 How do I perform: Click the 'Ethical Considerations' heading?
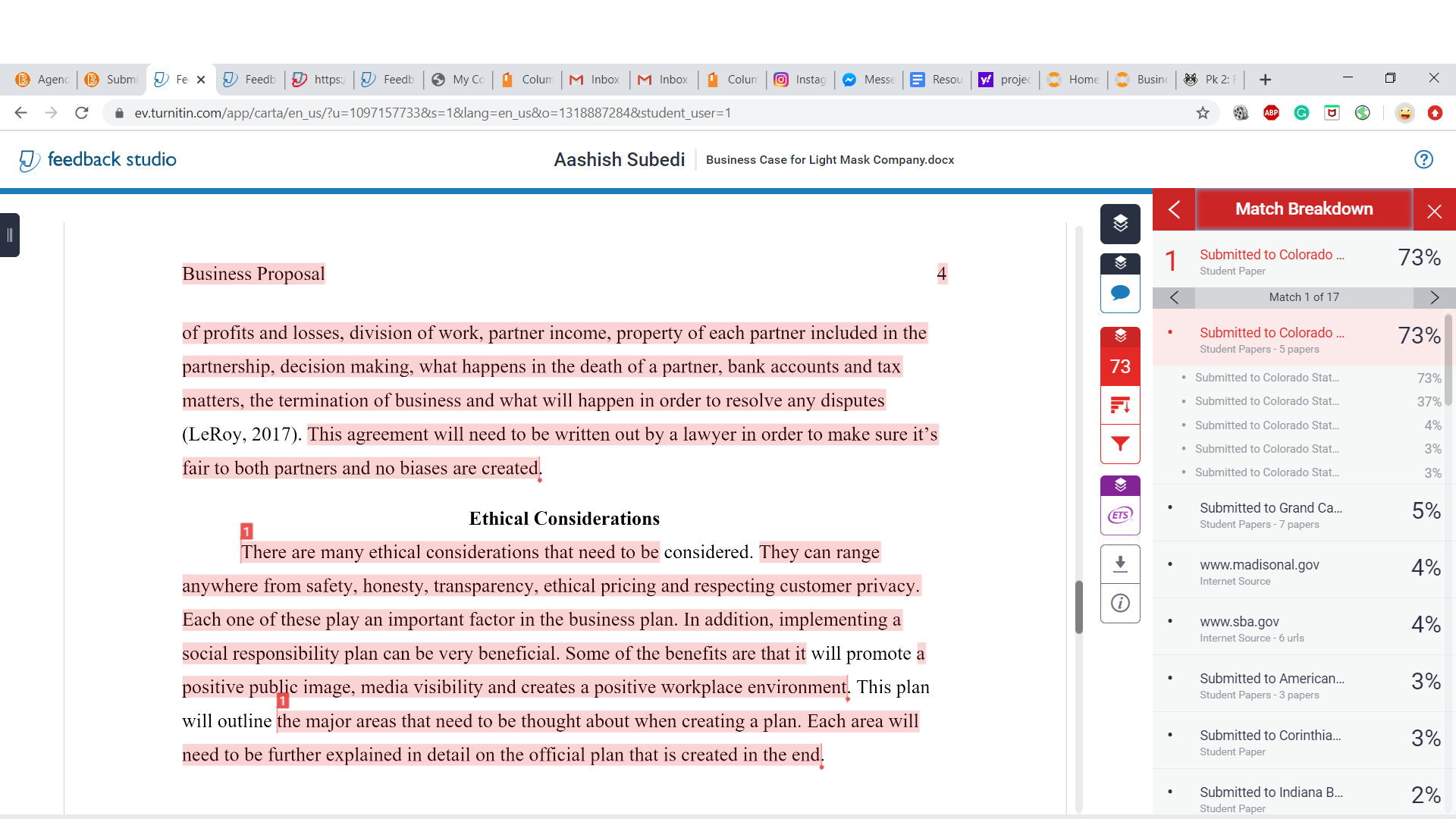pyautogui.click(x=564, y=519)
